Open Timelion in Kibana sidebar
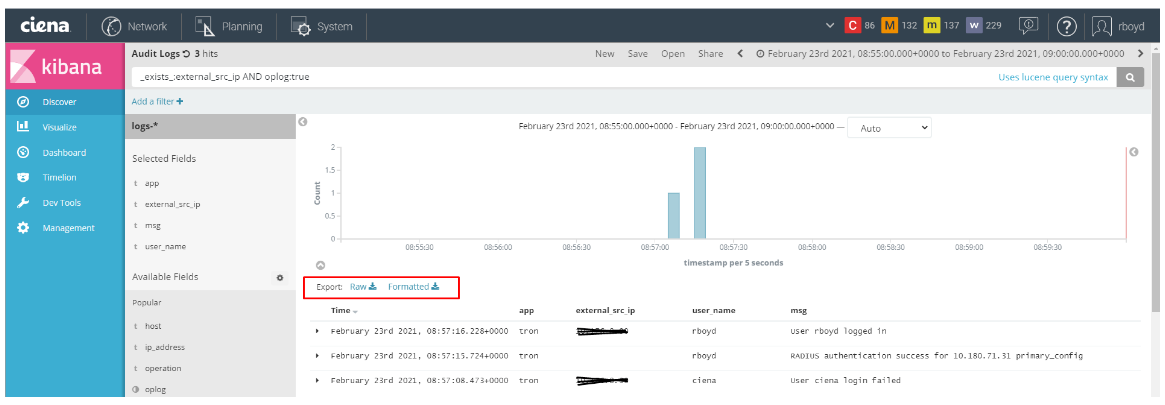 pyautogui.click(x=59, y=177)
